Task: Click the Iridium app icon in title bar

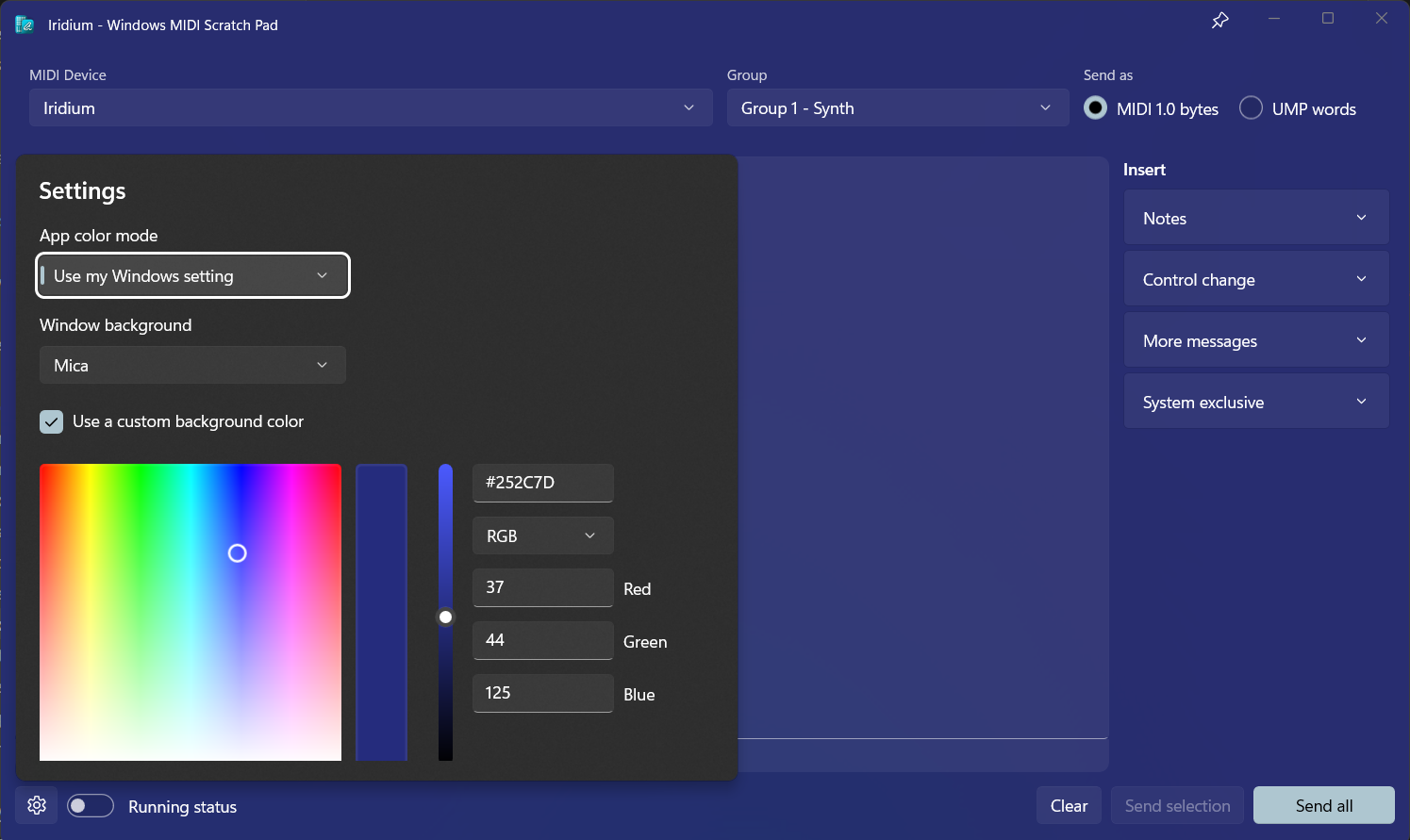Action: pos(25,25)
